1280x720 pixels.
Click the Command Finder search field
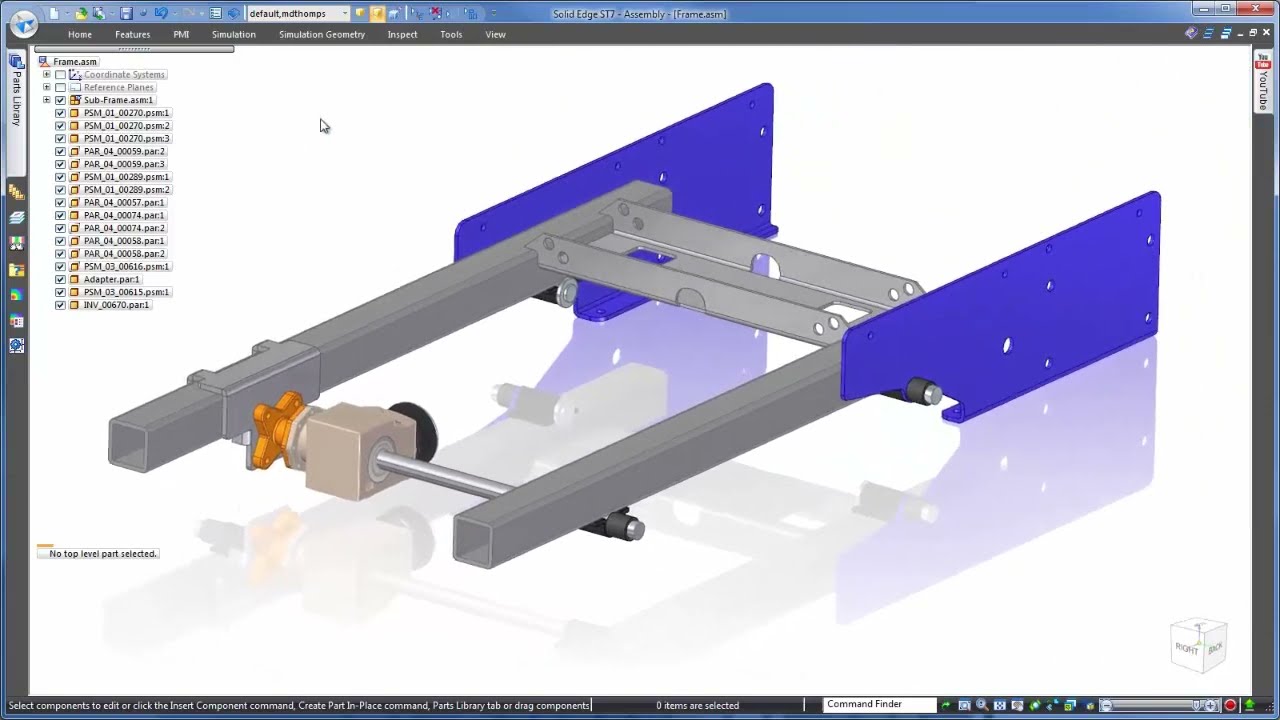point(880,705)
